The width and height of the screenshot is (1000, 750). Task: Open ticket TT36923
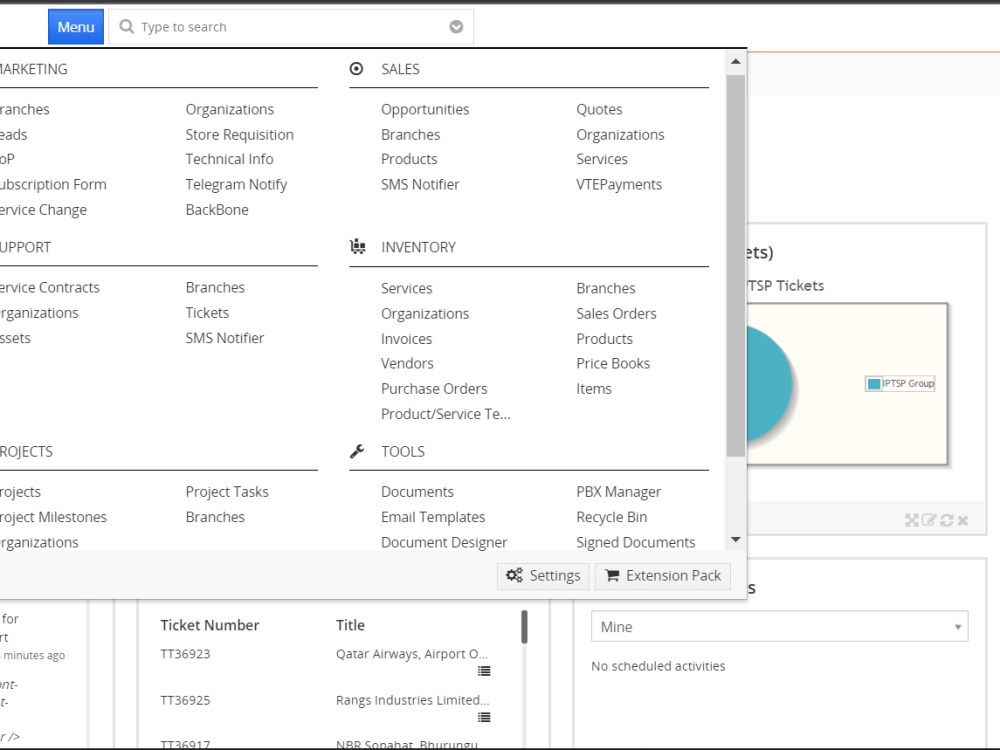(x=185, y=654)
